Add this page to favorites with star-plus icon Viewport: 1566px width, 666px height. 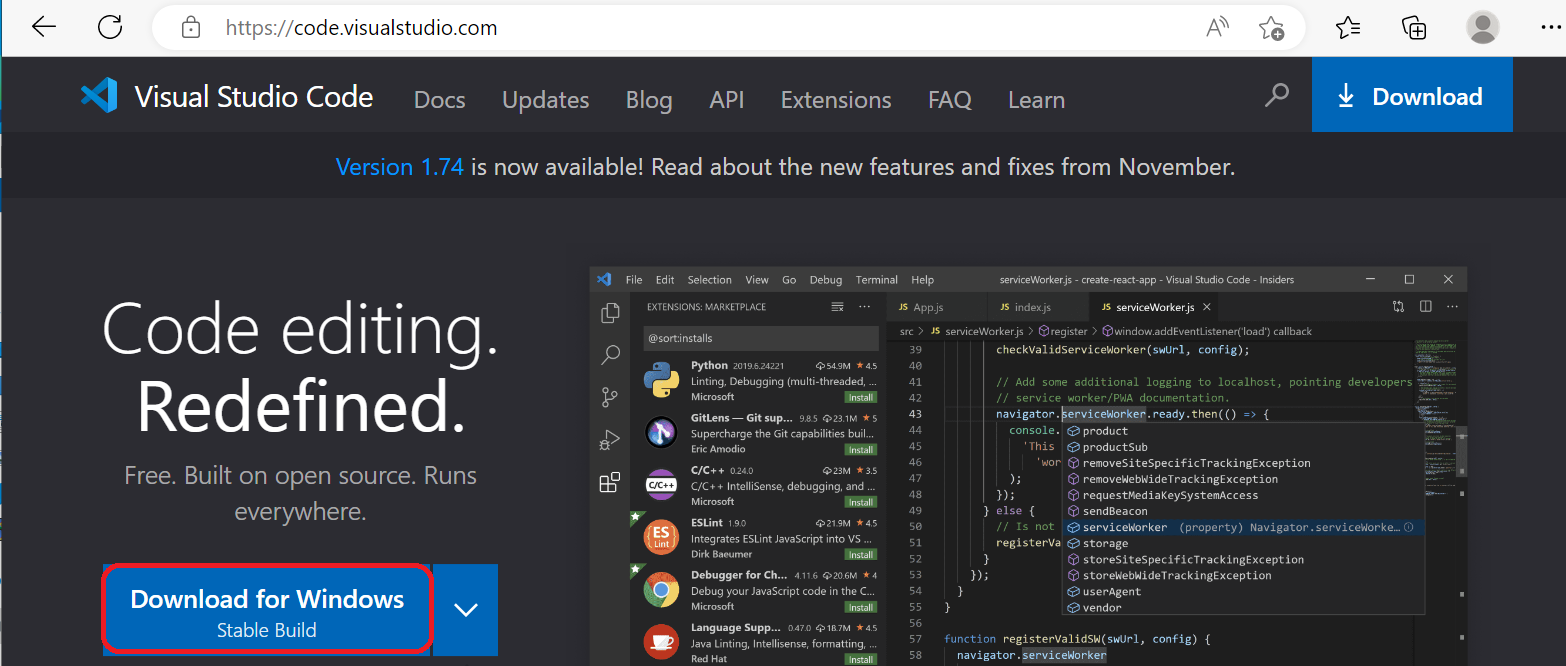(x=1272, y=28)
